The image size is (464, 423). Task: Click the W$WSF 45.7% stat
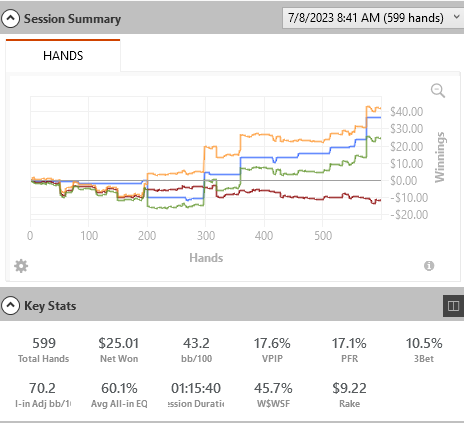tap(273, 395)
